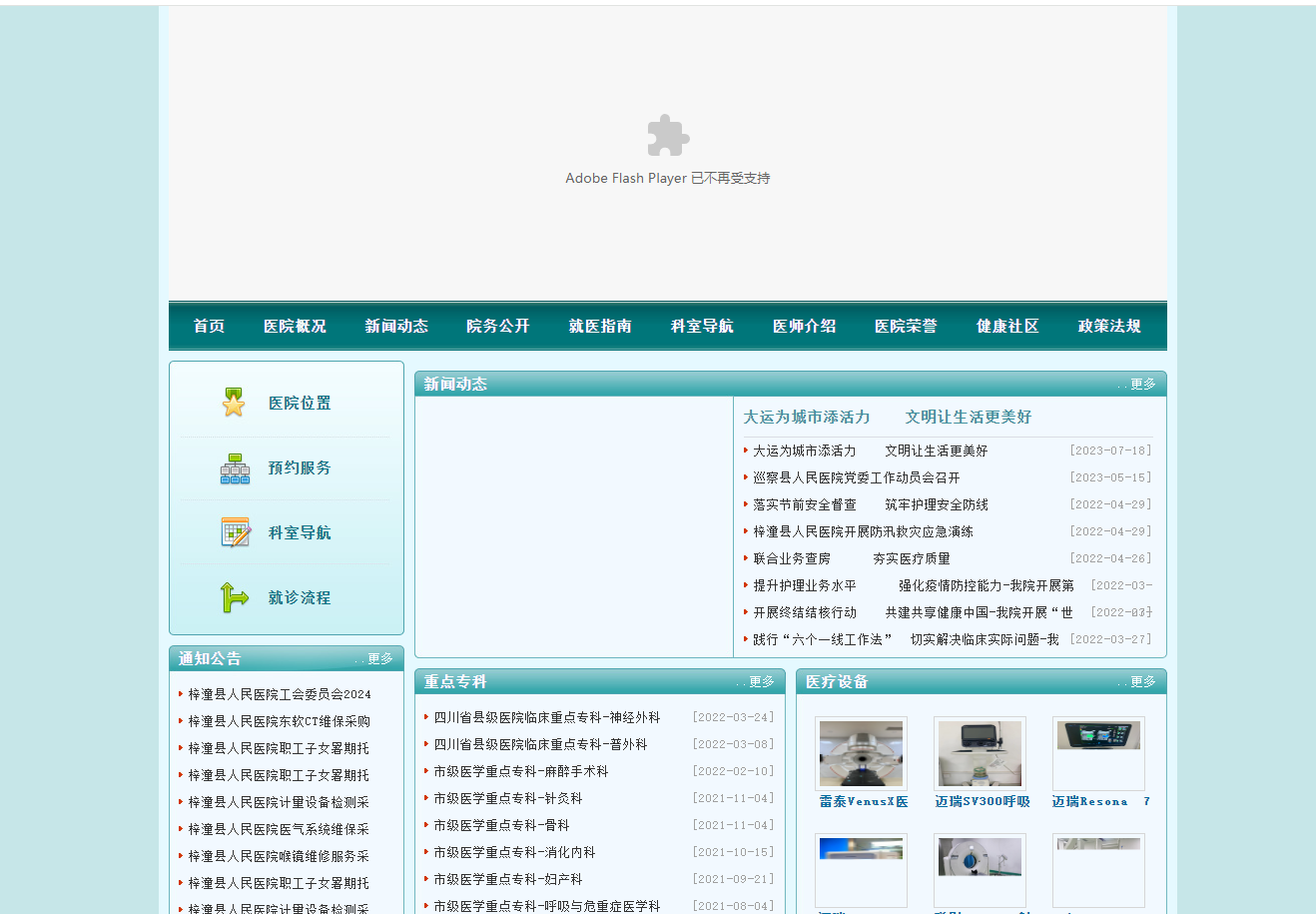
Task: Open the 首页 nav menu item
Action: click(x=209, y=326)
